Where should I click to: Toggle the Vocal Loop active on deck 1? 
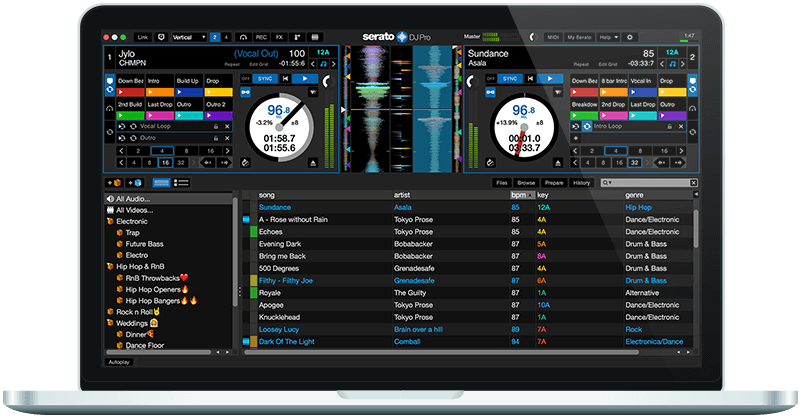pyautogui.click(x=133, y=127)
